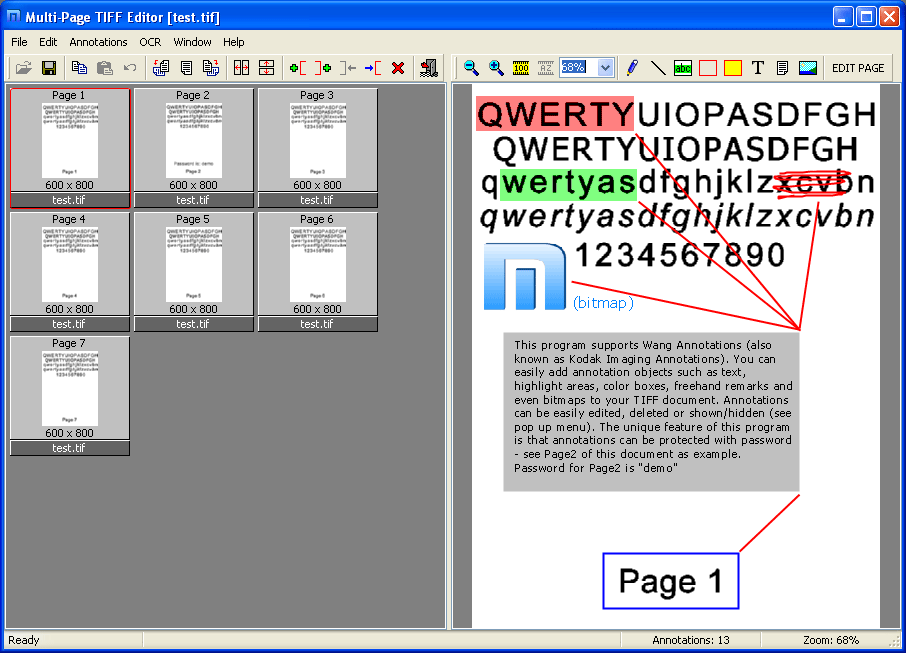Click the EDIT PAGE button
The image size is (906, 653).
(x=858, y=68)
